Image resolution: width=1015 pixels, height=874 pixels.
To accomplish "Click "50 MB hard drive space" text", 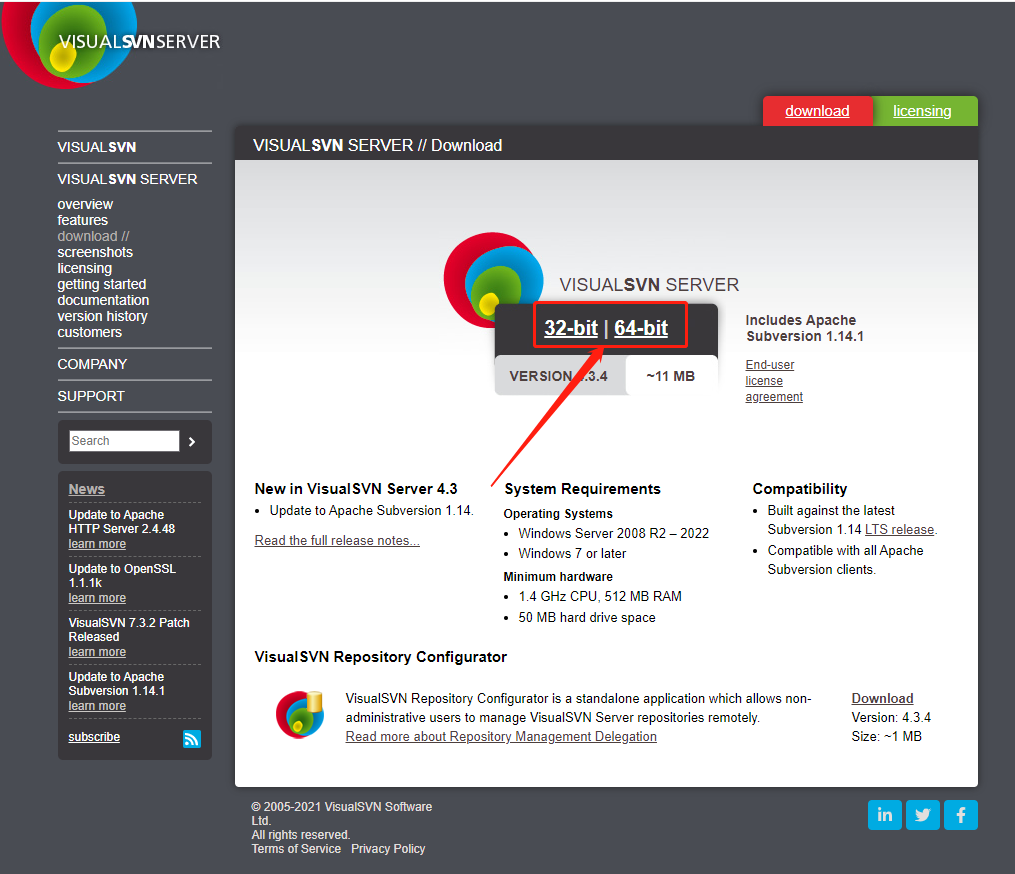I will [587, 618].
